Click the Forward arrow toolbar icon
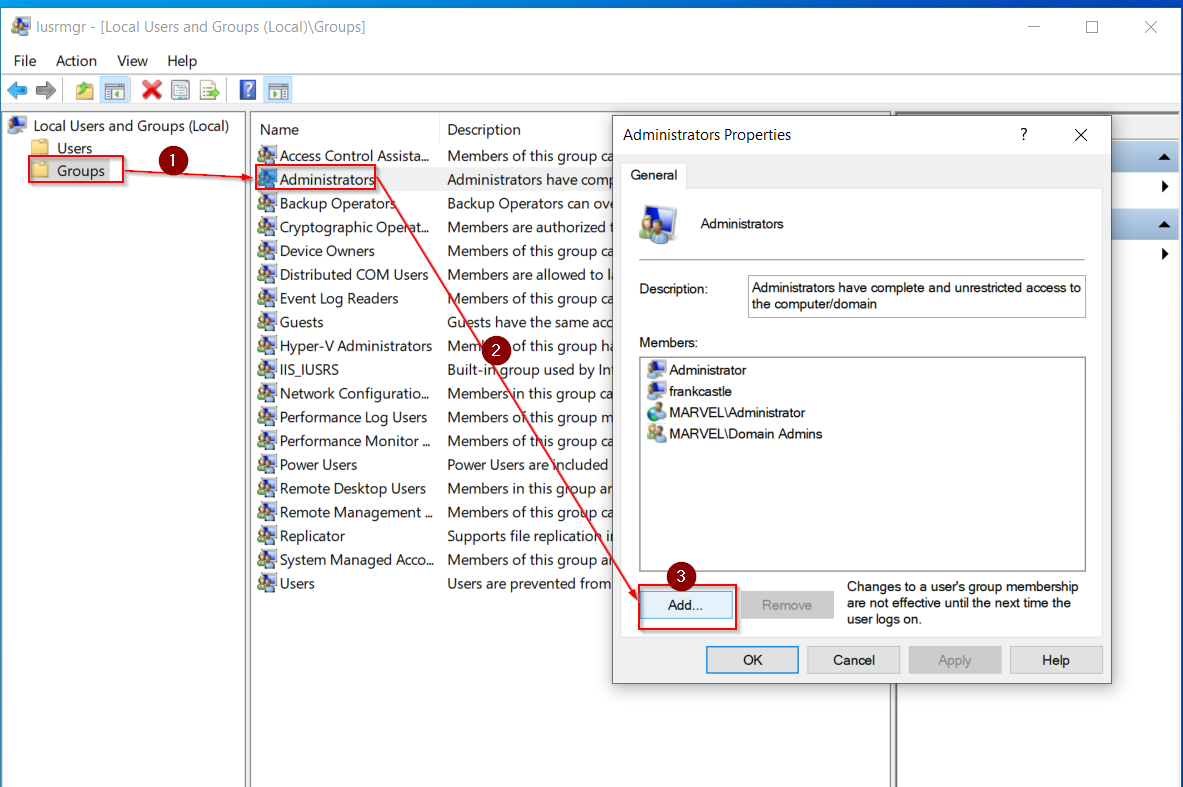This screenshot has width=1183, height=787. click(x=46, y=91)
